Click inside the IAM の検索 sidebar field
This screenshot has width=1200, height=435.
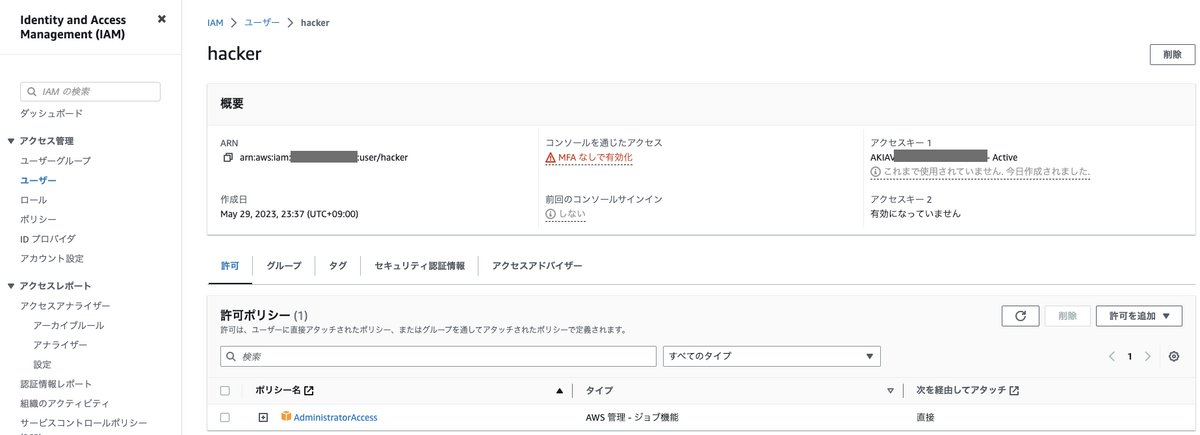(90, 91)
